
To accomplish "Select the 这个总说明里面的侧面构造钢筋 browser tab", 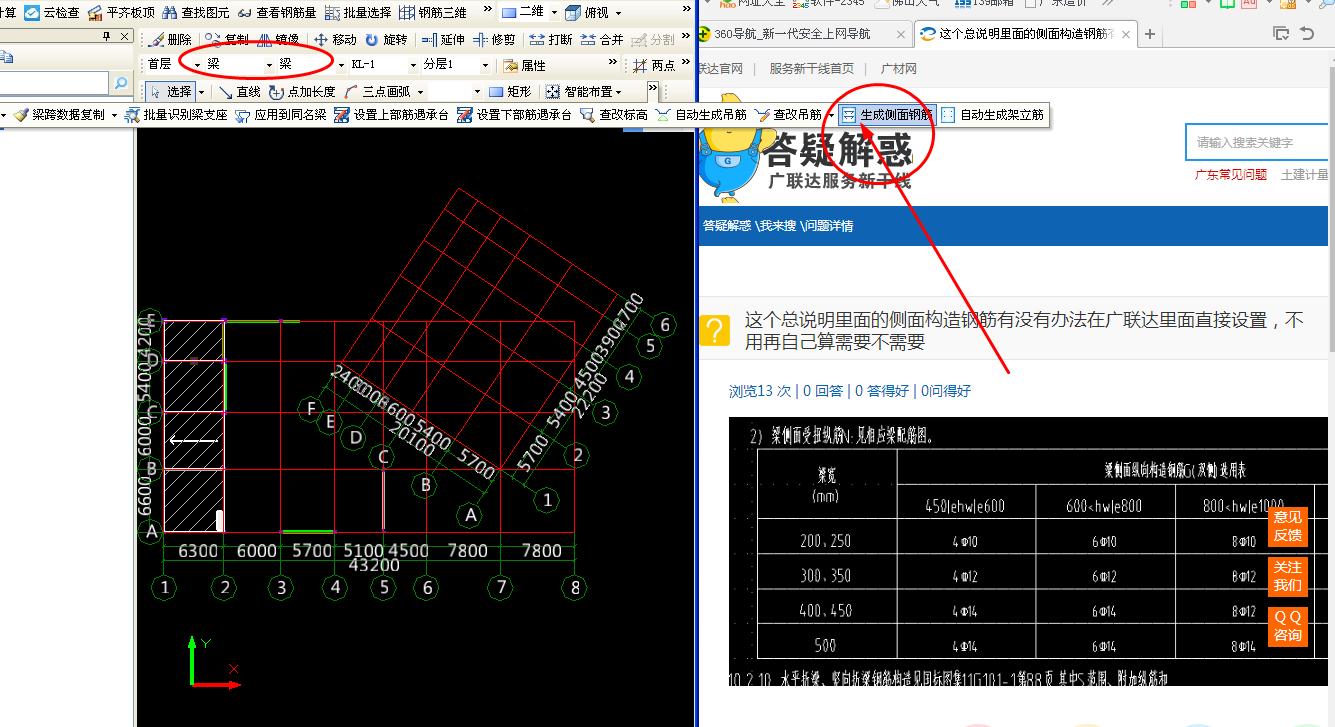I will [x=1025, y=34].
